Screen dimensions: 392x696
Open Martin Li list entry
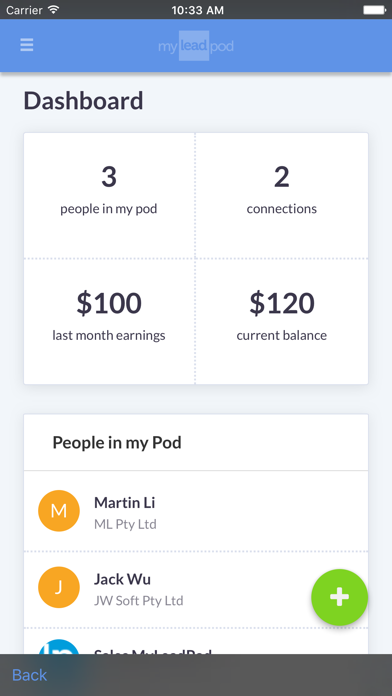point(196,511)
